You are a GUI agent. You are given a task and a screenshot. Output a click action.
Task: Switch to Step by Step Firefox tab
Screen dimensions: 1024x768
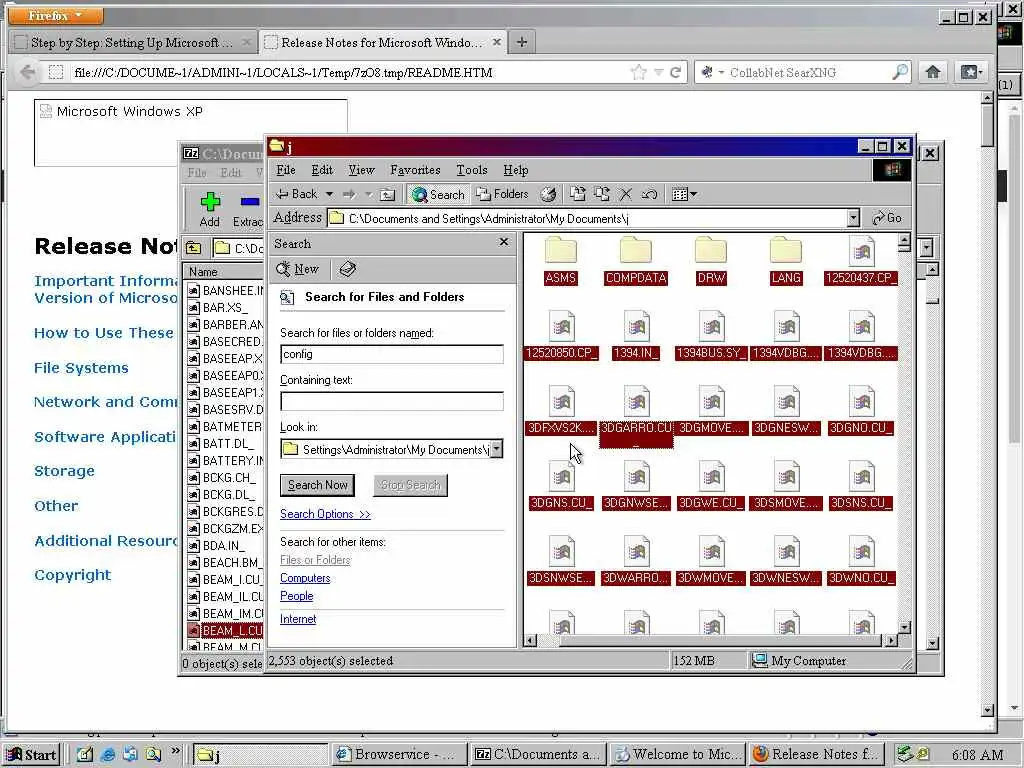tap(133, 42)
